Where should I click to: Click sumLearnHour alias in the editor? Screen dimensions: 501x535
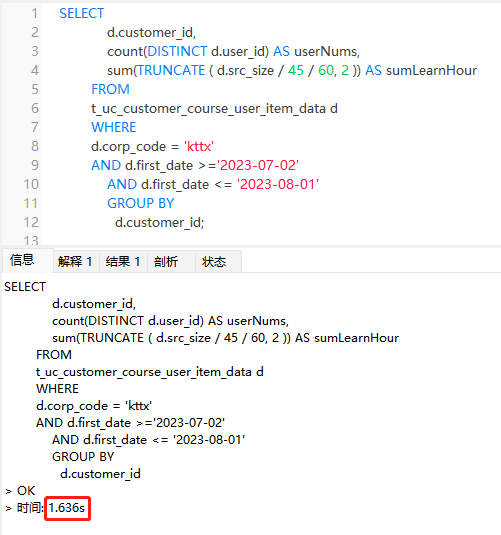[x=431, y=71]
